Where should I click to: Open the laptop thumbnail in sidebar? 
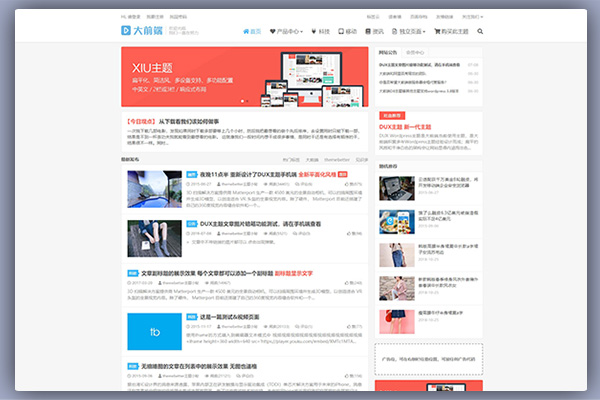[397, 188]
